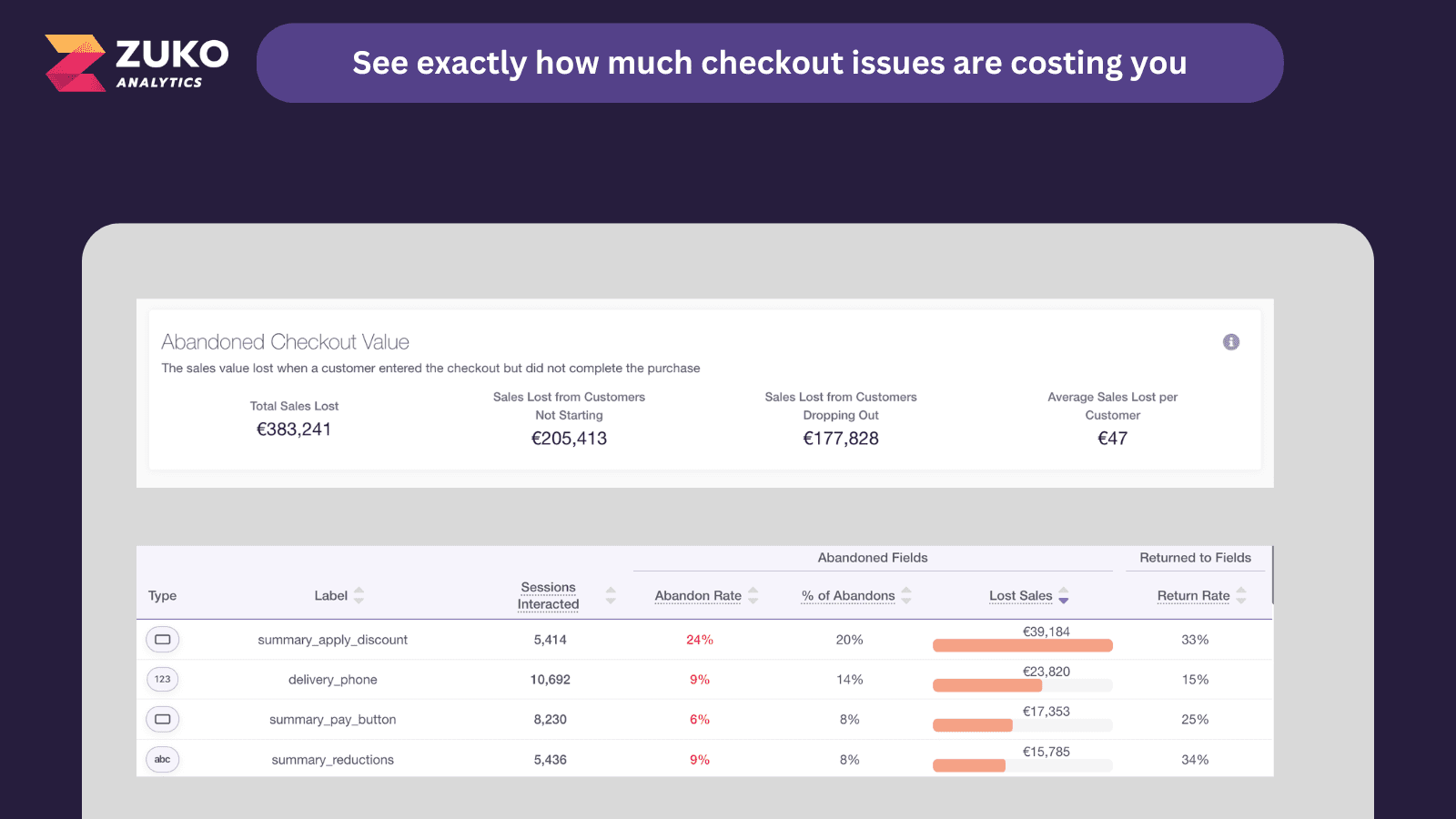Click the Total Sales Lost value €383,241

(294, 430)
